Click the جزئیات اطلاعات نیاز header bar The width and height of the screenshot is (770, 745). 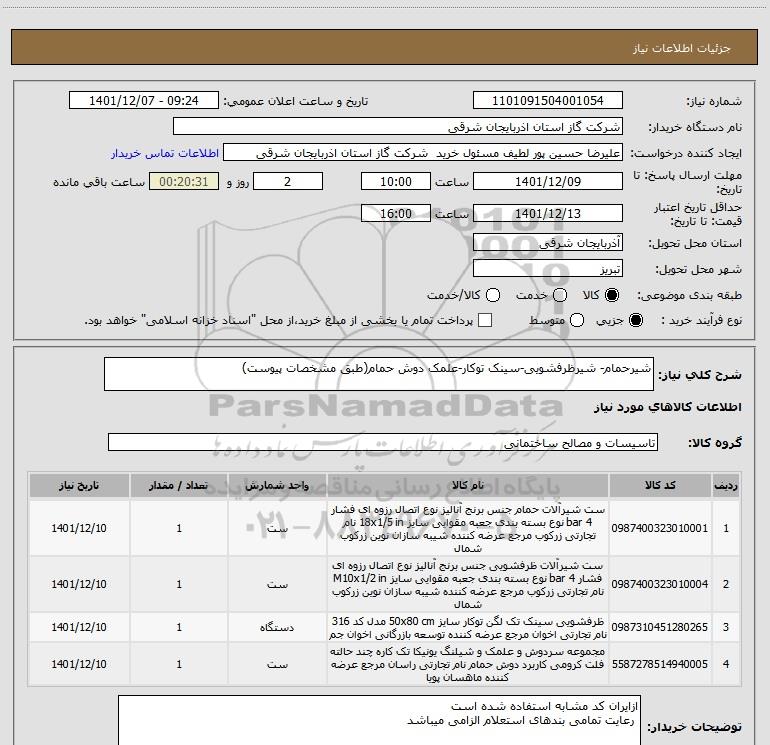384,47
